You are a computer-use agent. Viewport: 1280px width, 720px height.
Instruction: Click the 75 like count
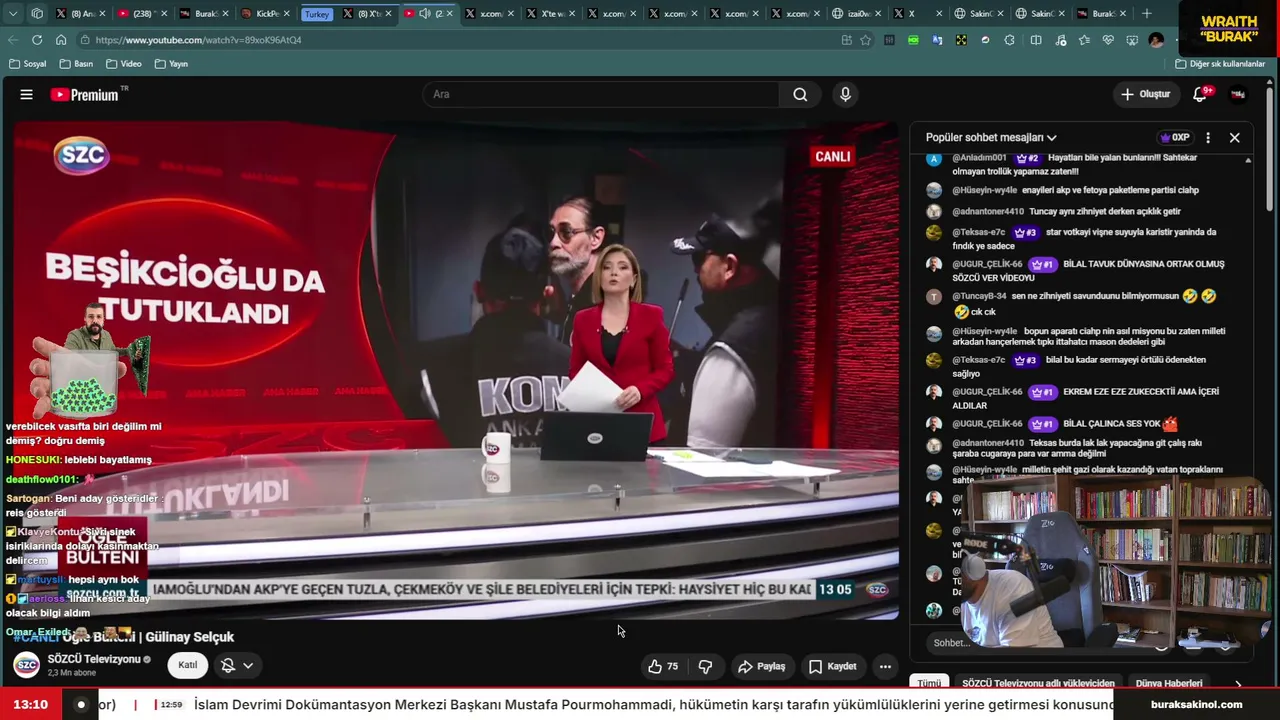pyautogui.click(x=672, y=666)
